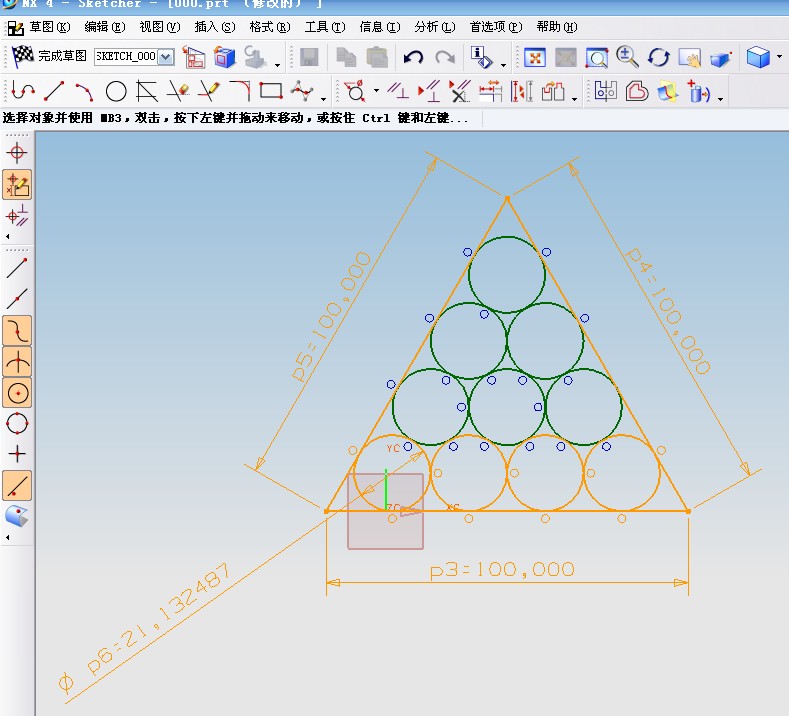The height and width of the screenshot is (716, 789).
Task: Expand the constraints toolbar options arrow
Action: coord(574,99)
